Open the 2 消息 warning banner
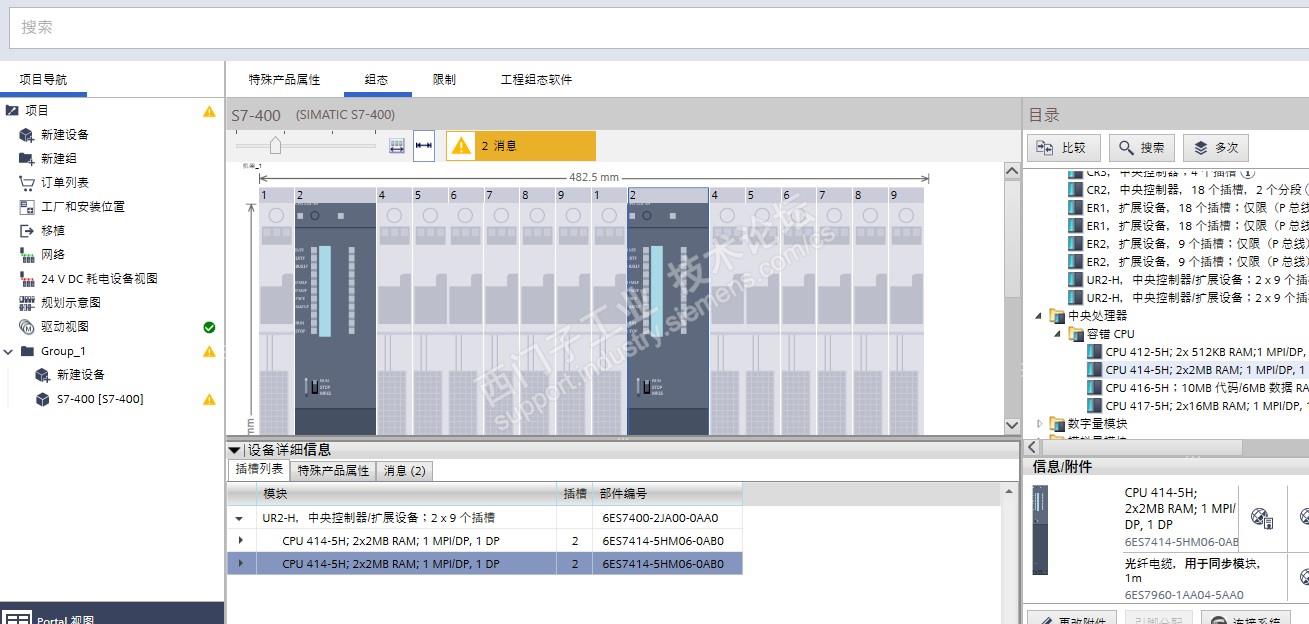 [520, 146]
